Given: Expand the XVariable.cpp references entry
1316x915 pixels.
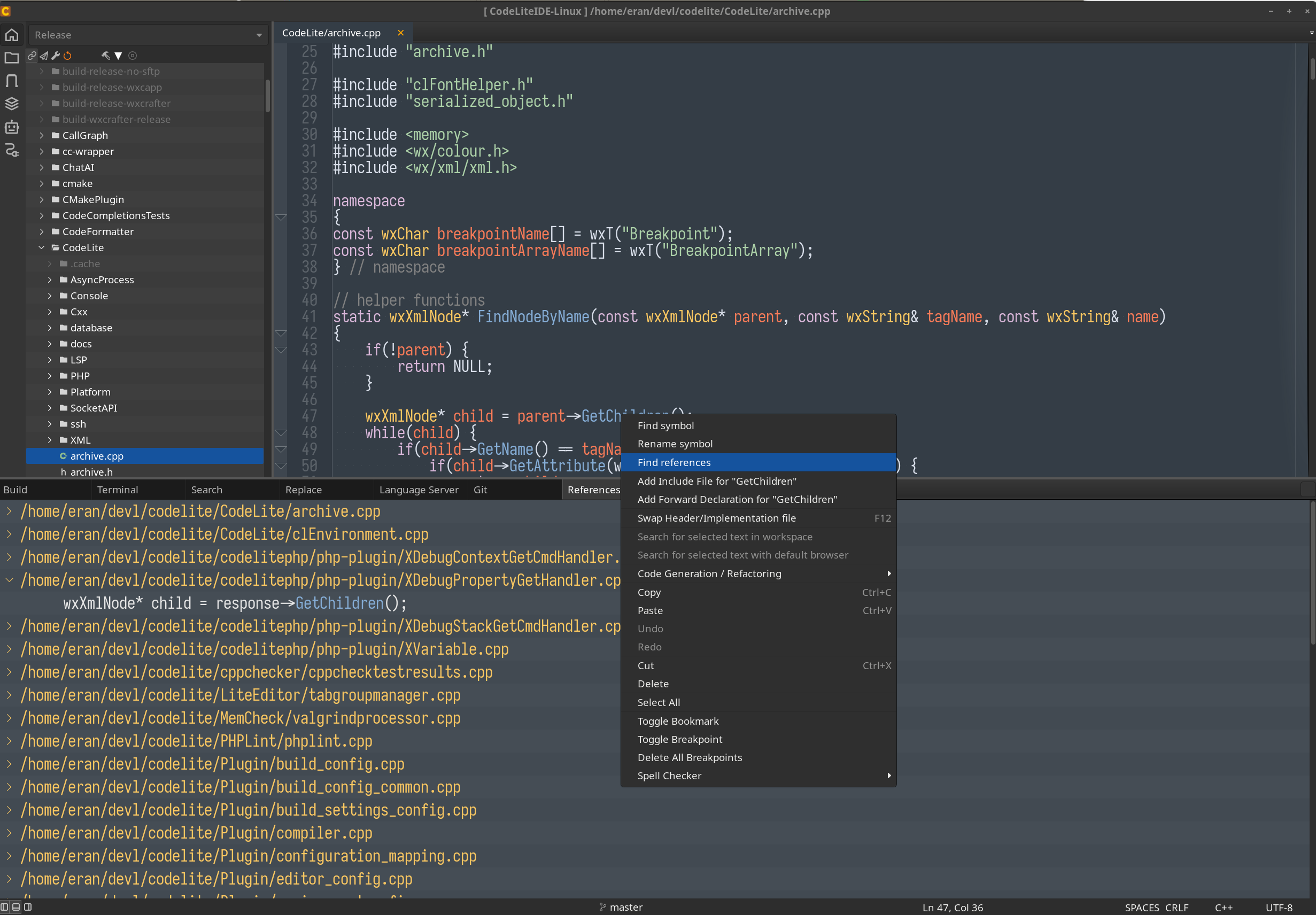Looking at the screenshot, I should [9, 649].
